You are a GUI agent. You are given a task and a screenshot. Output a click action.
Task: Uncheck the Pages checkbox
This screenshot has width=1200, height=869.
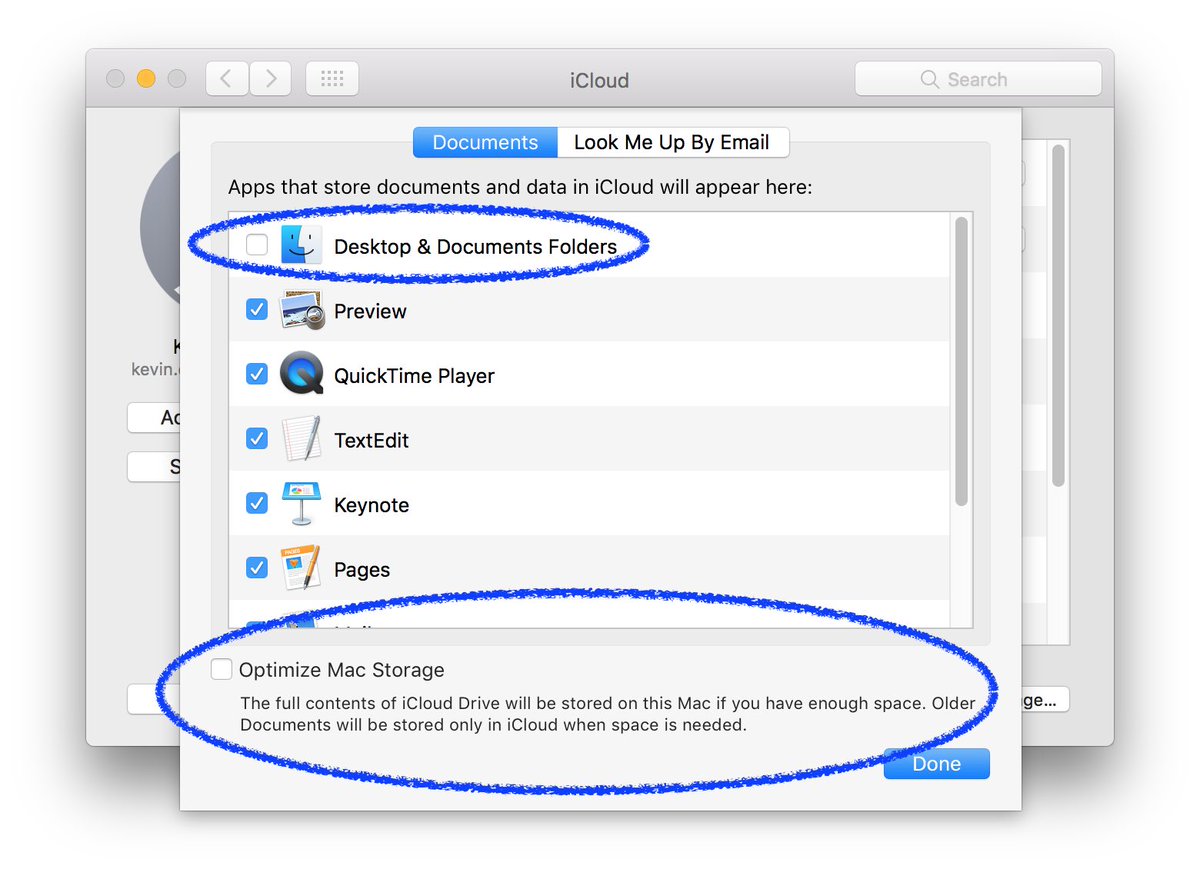tap(257, 568)
